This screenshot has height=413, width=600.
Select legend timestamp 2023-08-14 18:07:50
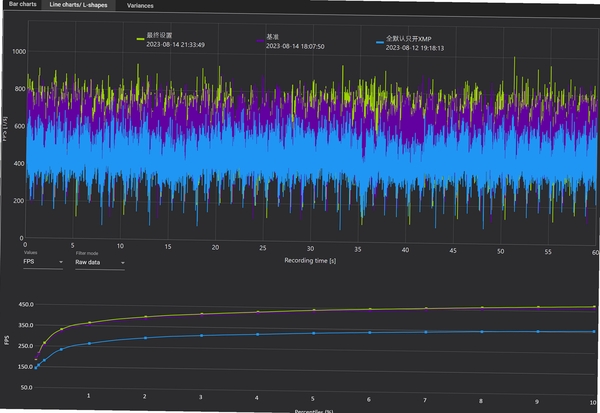[x=295, y=46]
